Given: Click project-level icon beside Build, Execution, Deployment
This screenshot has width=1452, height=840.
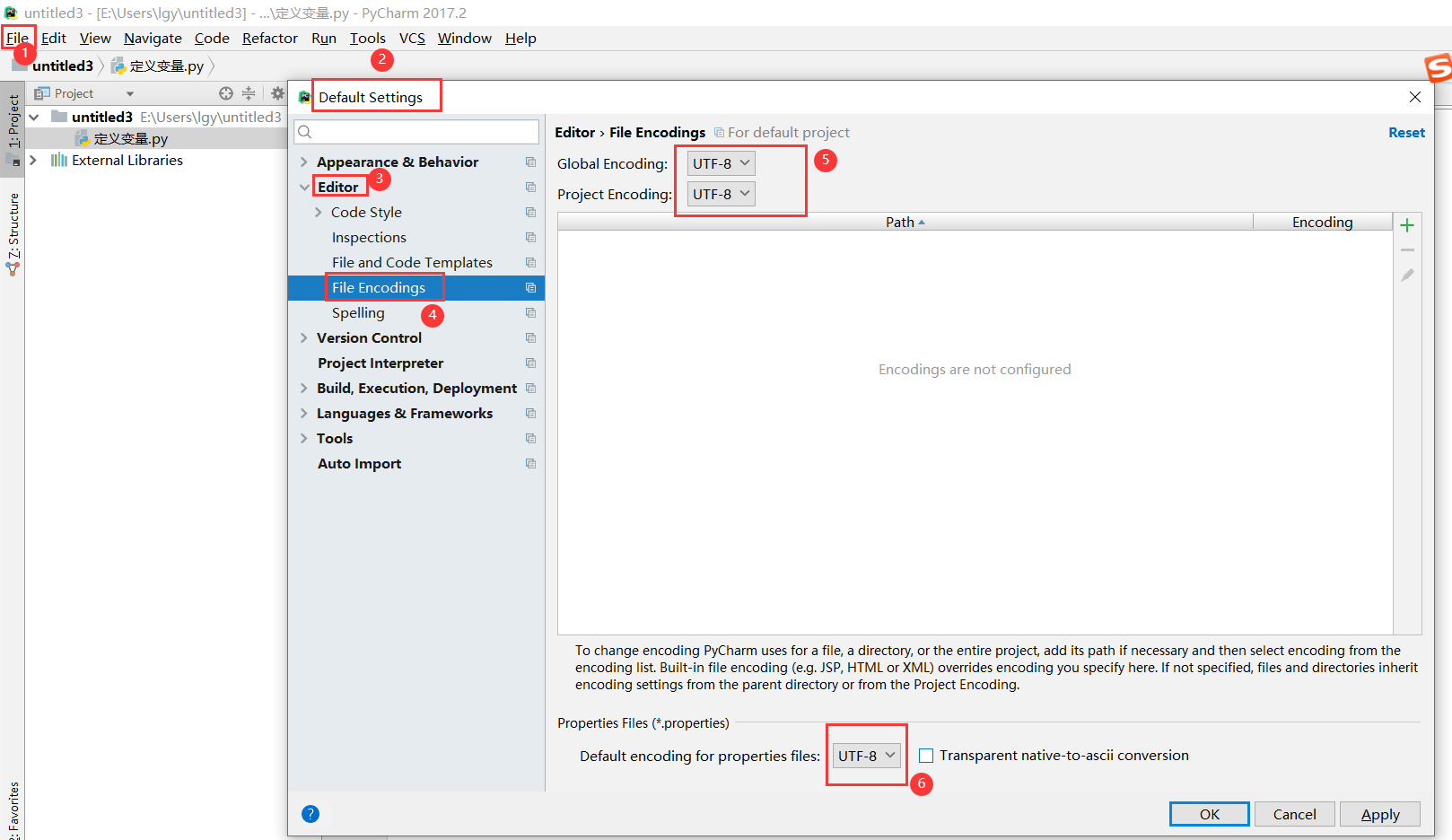Looking at the screenshot, I should click(530, 388).
